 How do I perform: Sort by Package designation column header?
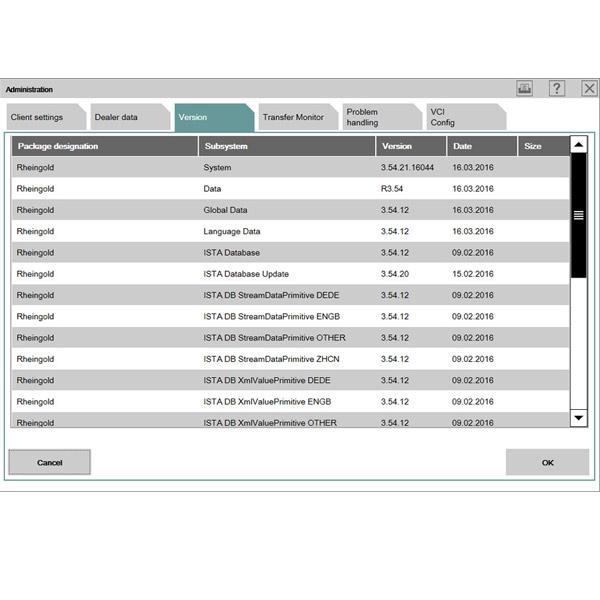(104, 146)
